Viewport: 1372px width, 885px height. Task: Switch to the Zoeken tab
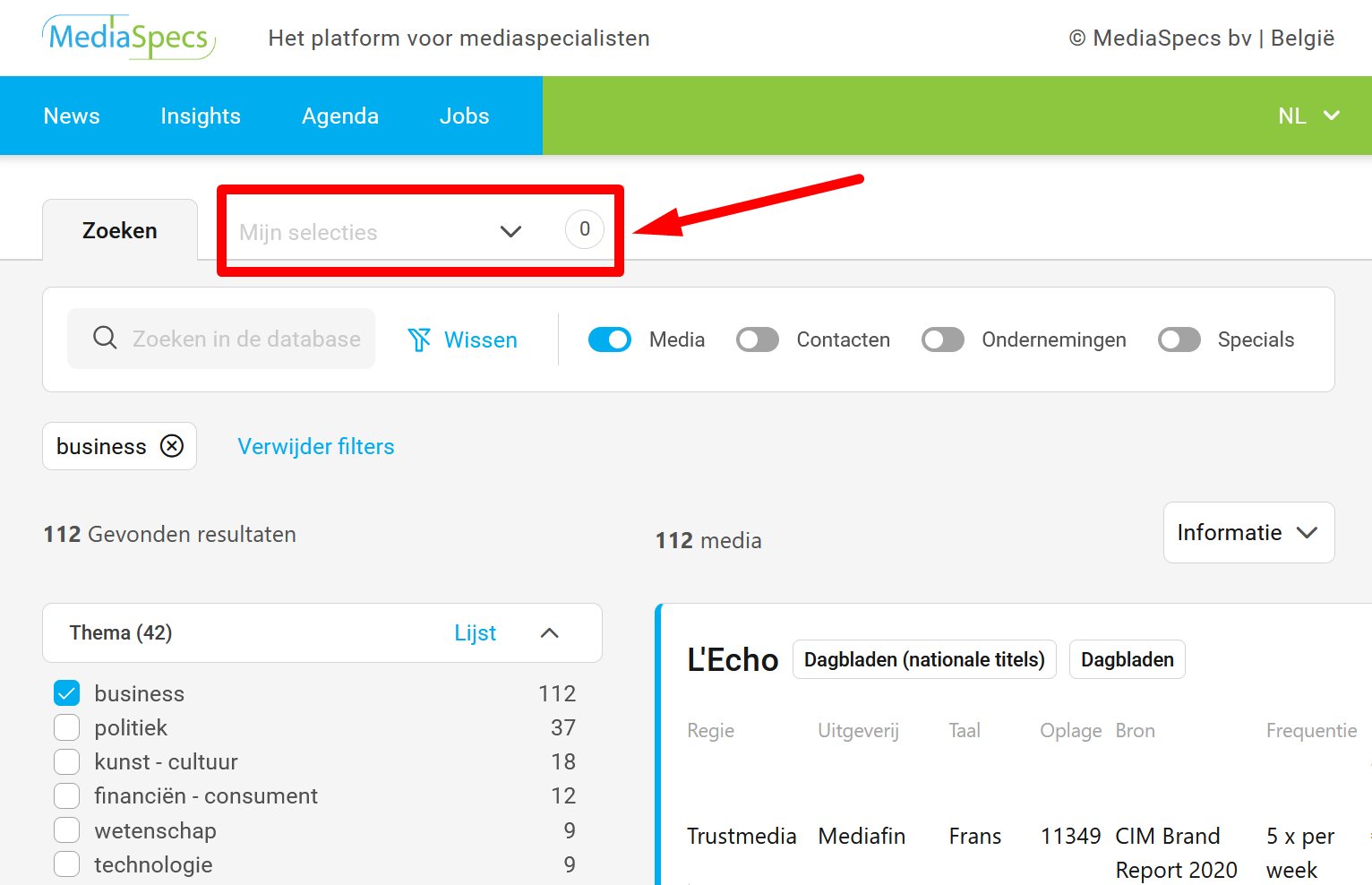click(x=120, y=231)
